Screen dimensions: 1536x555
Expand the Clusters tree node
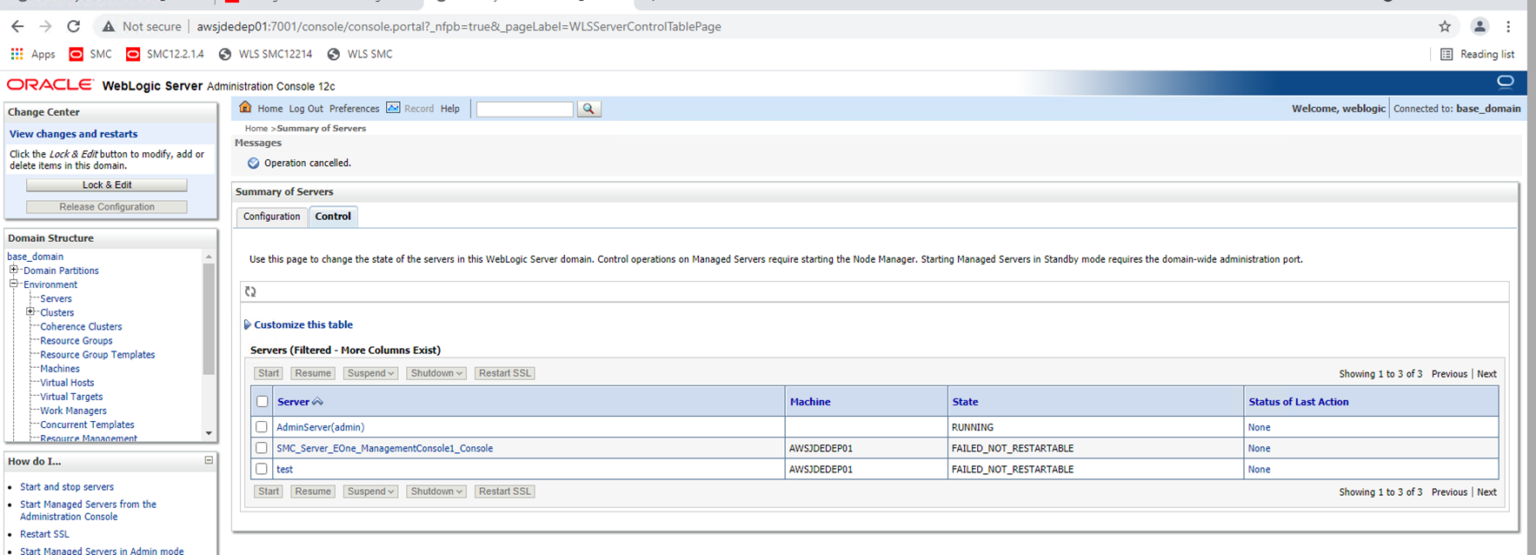pyautogui.click(x=31, y=312)
